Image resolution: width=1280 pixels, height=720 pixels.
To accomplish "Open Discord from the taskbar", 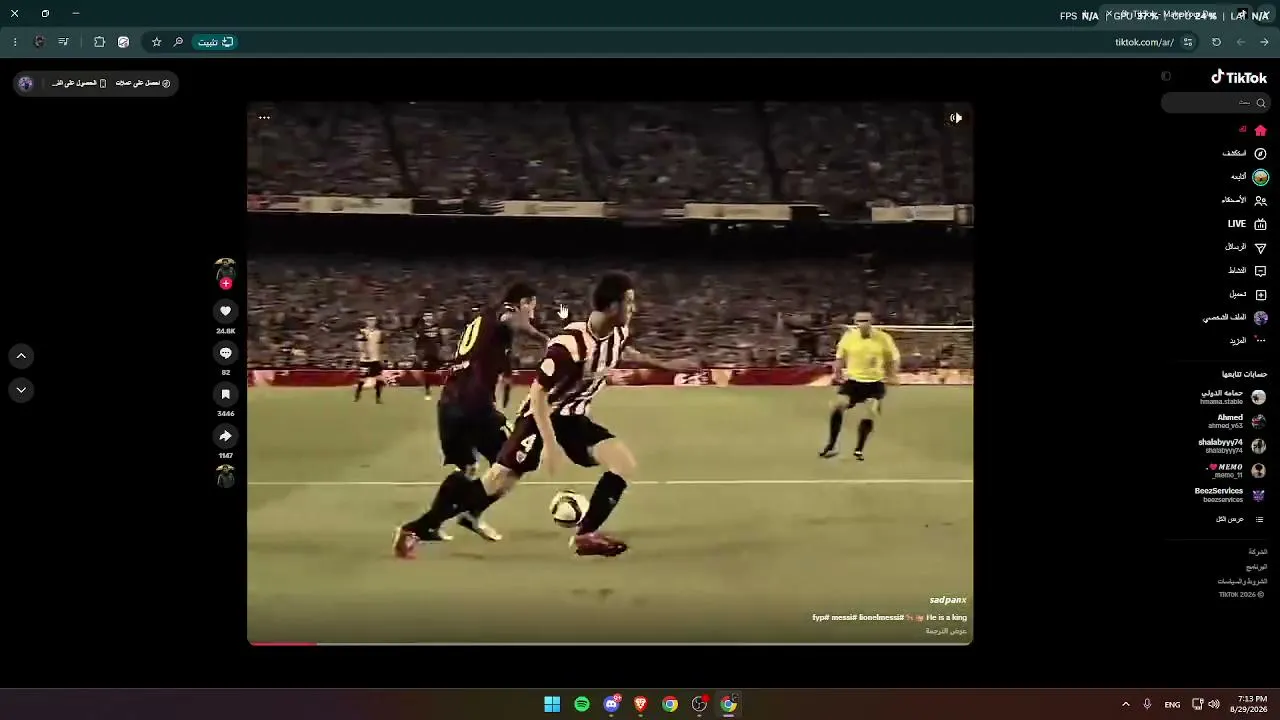I will tap(611, 704).
